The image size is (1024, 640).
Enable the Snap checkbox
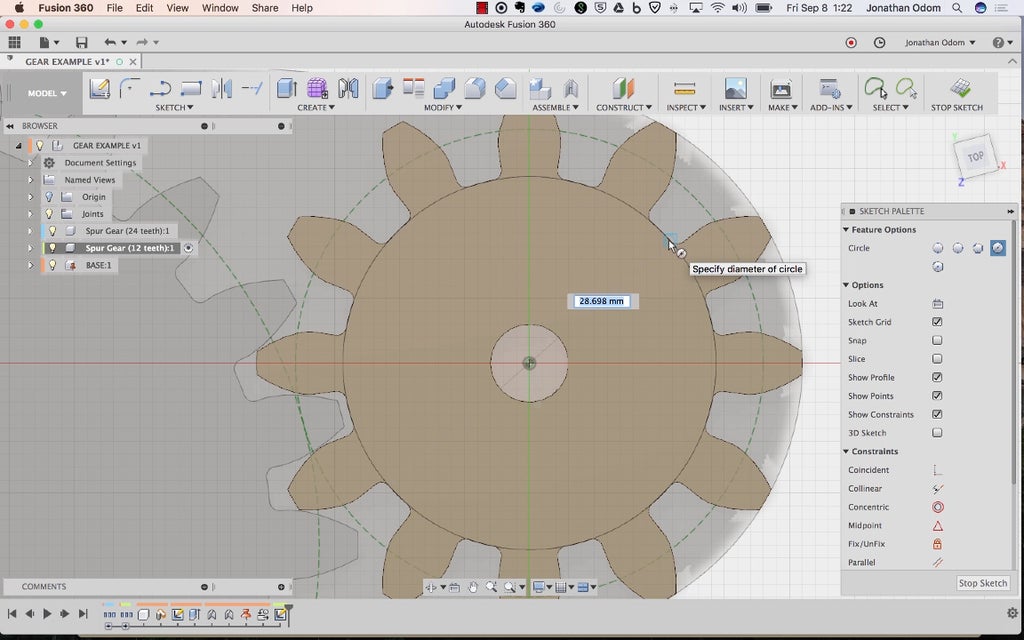coord(937,341)
